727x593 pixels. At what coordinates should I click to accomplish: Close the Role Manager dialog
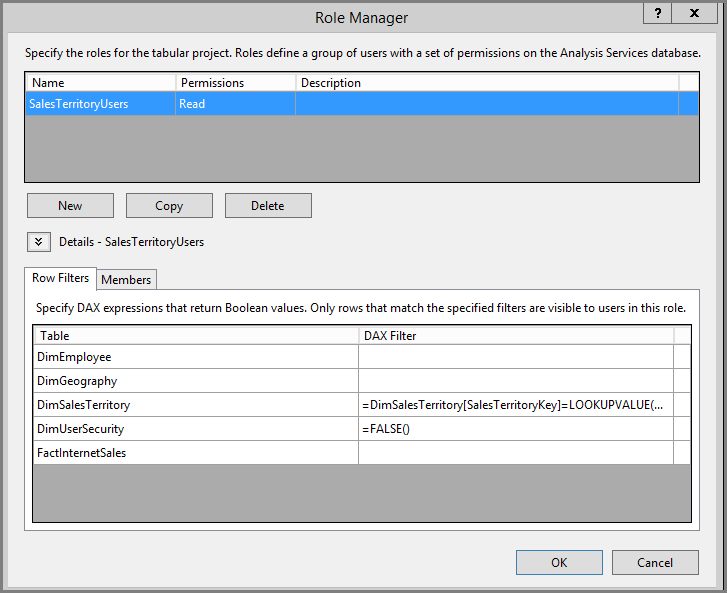[694, 13]
